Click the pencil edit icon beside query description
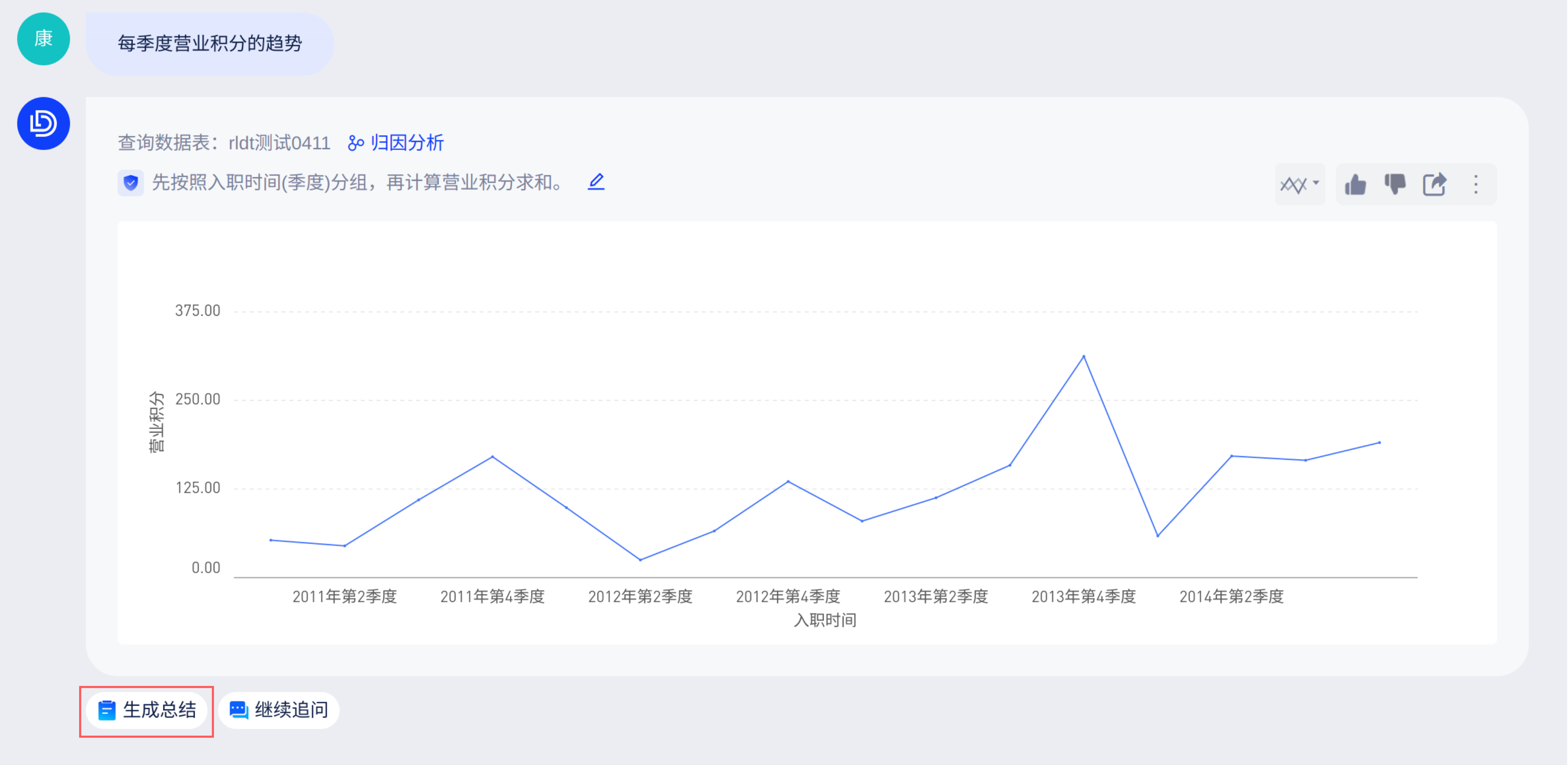This screenshot has height=765, width=1568. tap(596, 182)
